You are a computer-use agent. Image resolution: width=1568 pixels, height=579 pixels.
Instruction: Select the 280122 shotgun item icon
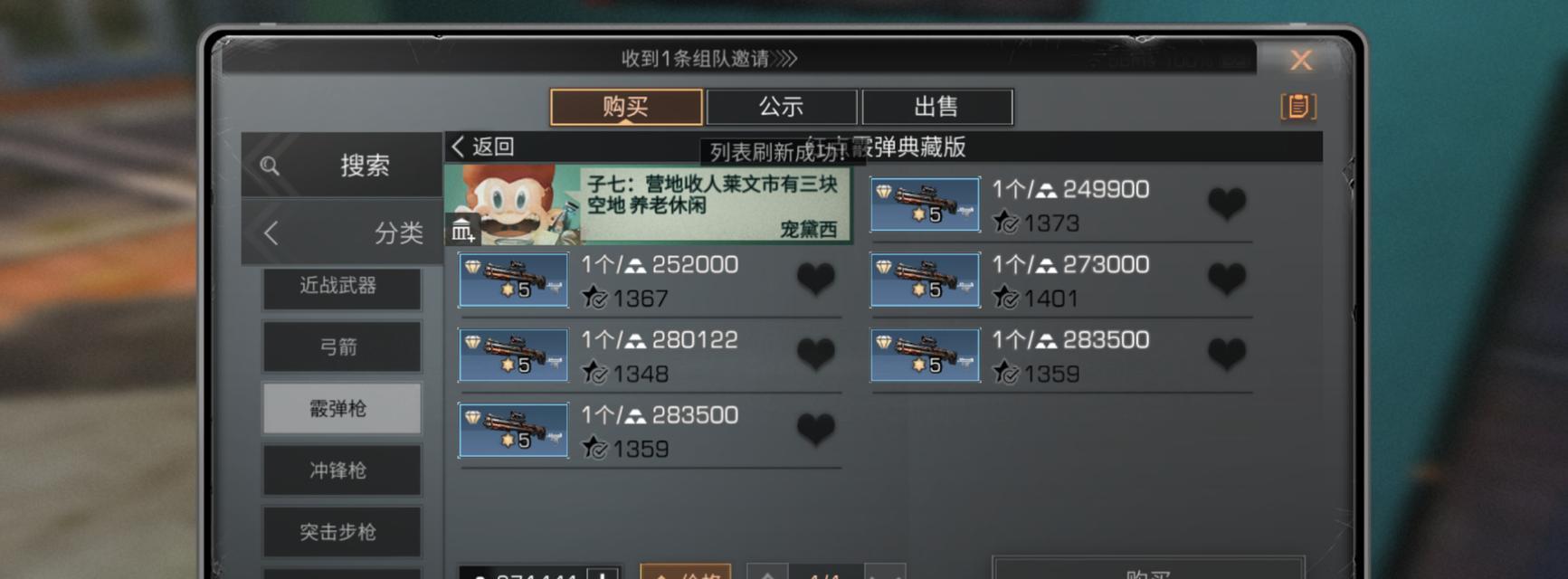514,355
